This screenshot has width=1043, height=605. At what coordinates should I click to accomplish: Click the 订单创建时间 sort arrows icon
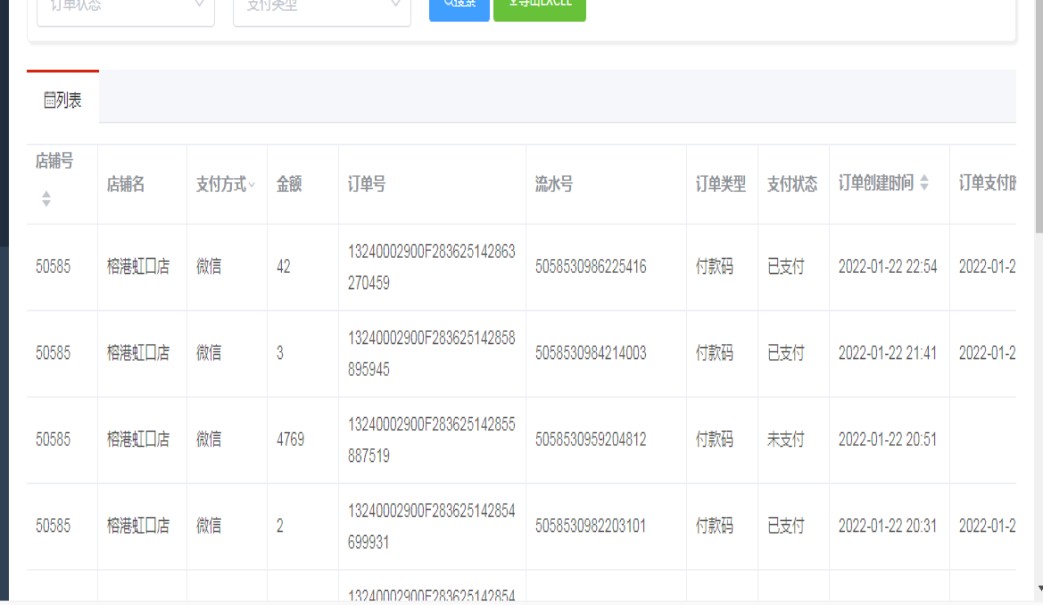tap(924, 185)
